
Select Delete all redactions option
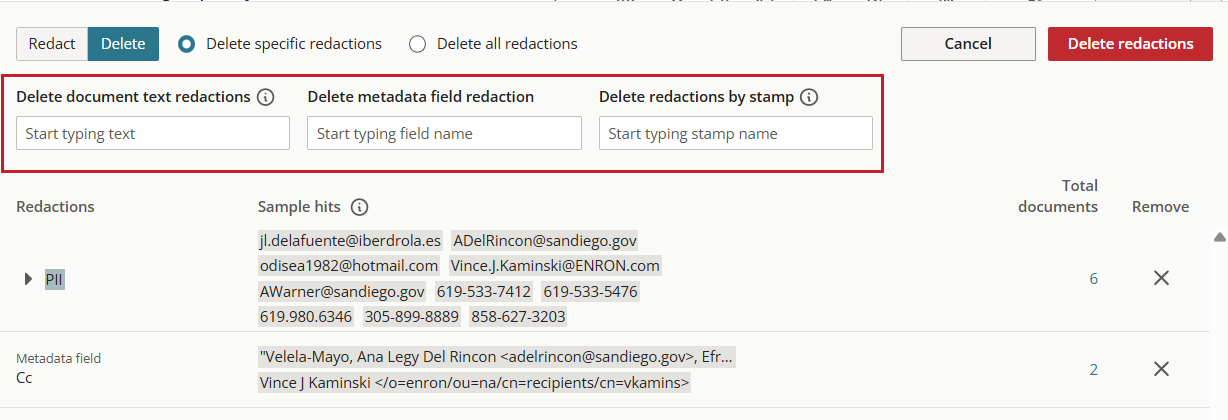click(417, 44)
